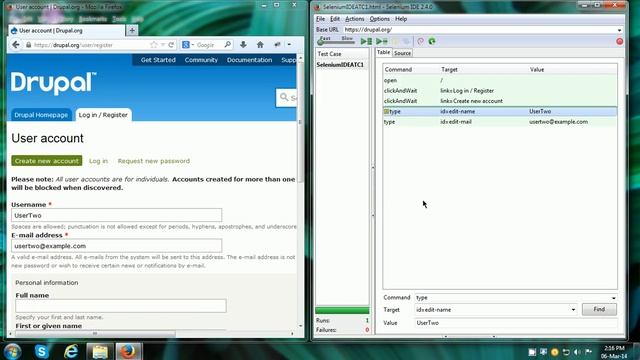Image resolution: width=640 pixels, height=360 pixels.
Task: Open Firefox downloads arrow icon
Action: coord(243,45)
